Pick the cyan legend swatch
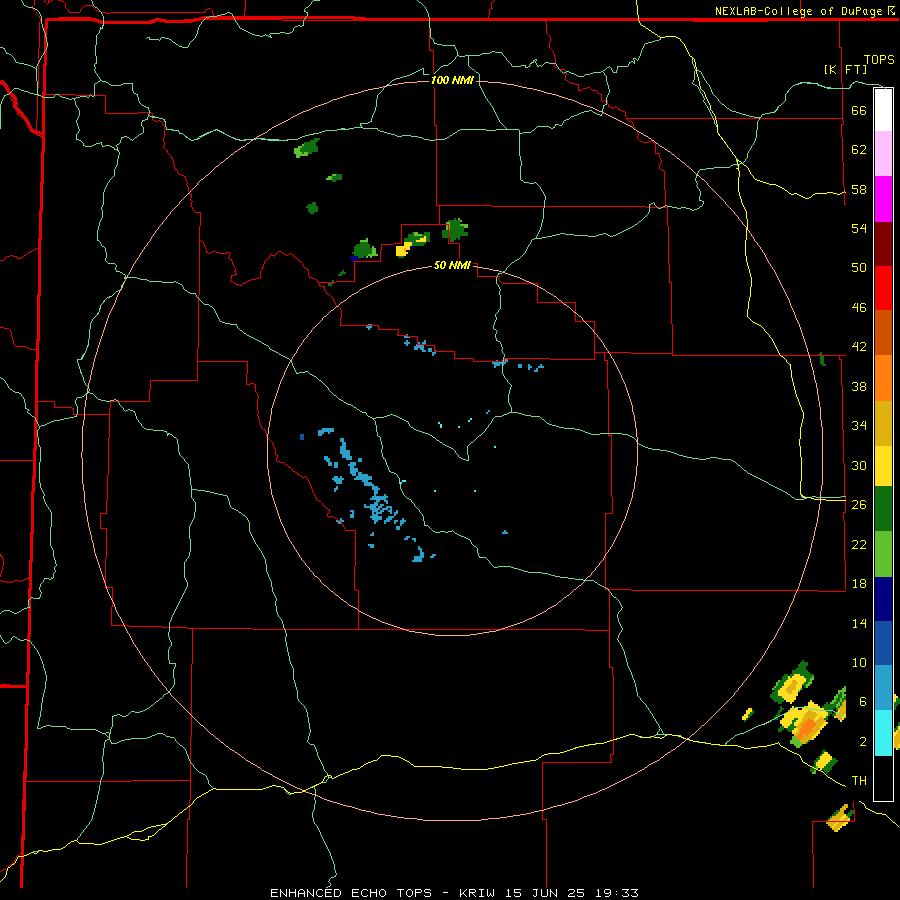900x900 pixels. [x=883, y=733]
